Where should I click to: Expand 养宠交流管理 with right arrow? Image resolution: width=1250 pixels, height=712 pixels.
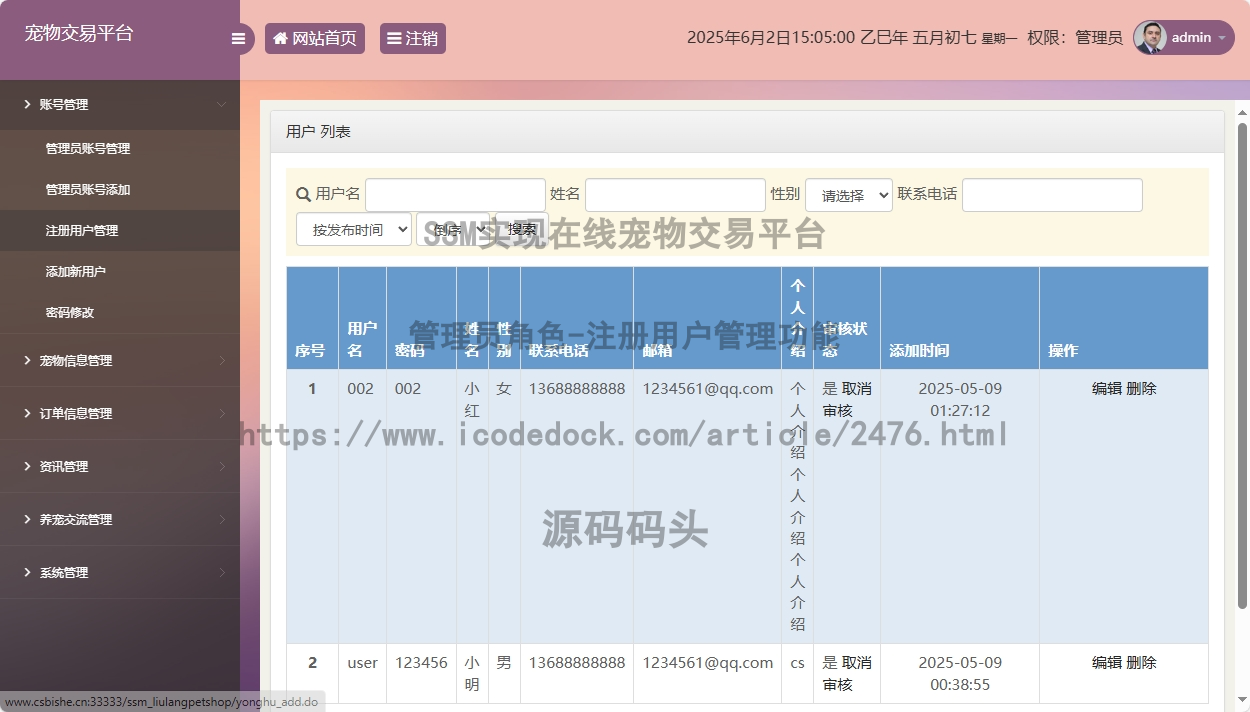pyautogui.click(x=221, y=519)
